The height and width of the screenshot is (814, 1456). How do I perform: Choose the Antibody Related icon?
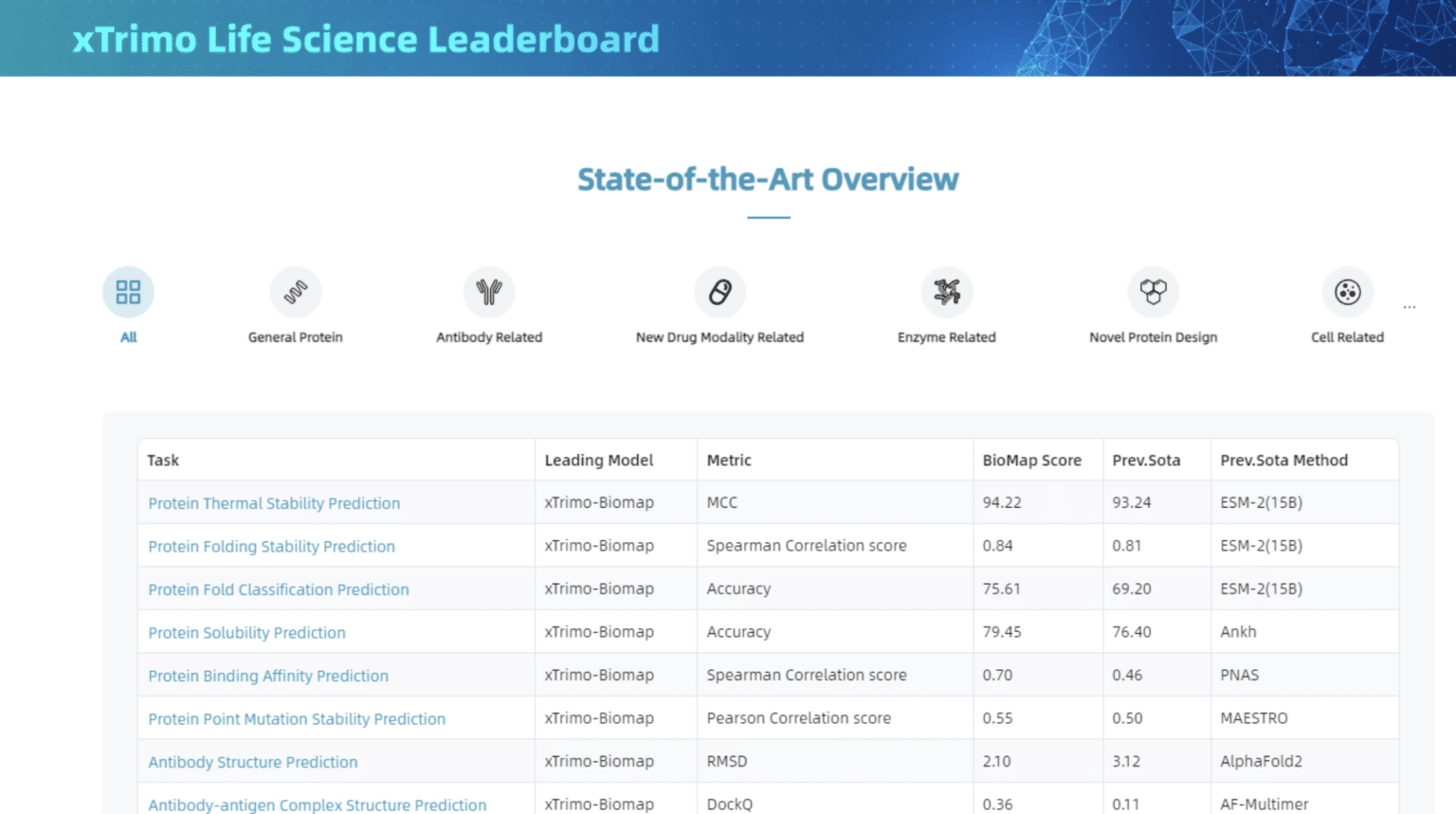tap(489, 292)
